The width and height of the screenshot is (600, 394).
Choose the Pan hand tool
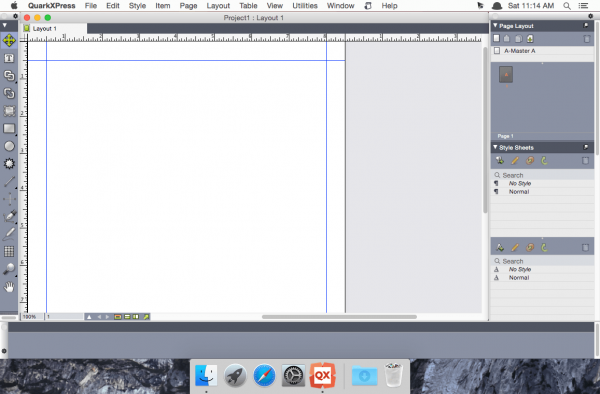click(x=9, y=287)
